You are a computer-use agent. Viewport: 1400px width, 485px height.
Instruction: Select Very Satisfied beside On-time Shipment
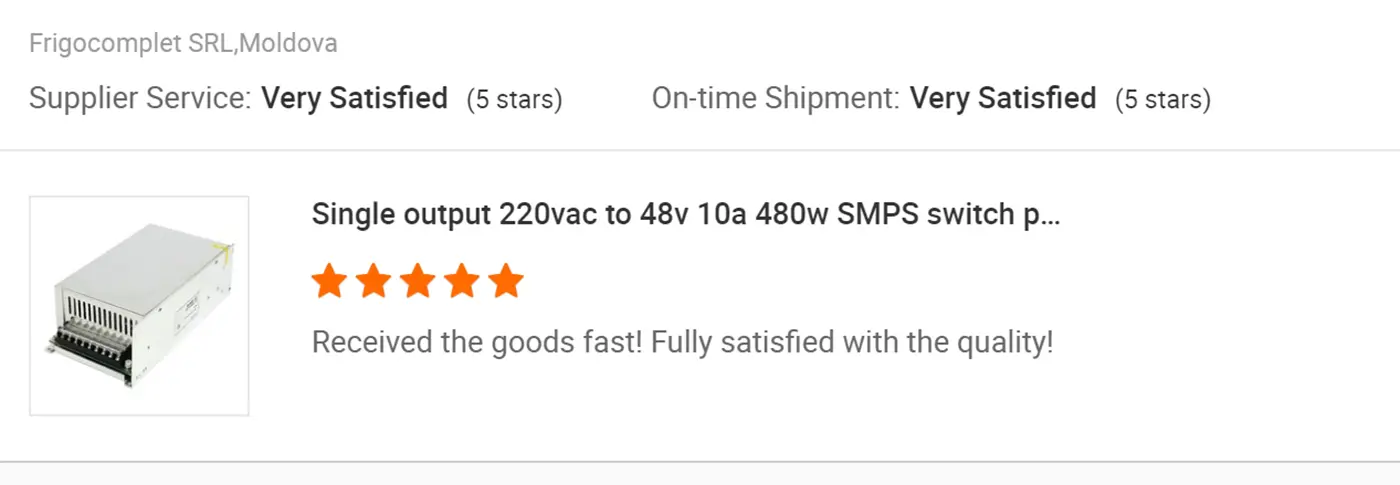pyautogui.click(x=1003, y=99)
